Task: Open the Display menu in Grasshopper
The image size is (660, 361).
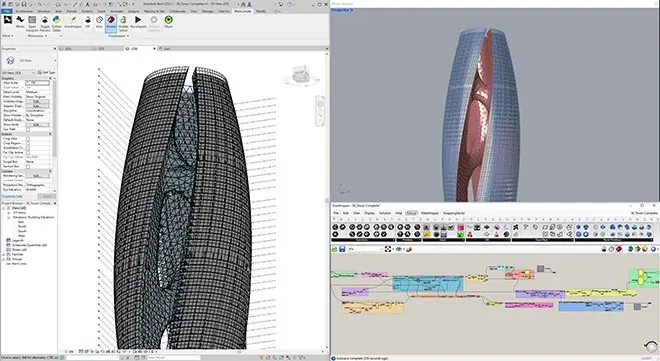Action: coord(369,213)
